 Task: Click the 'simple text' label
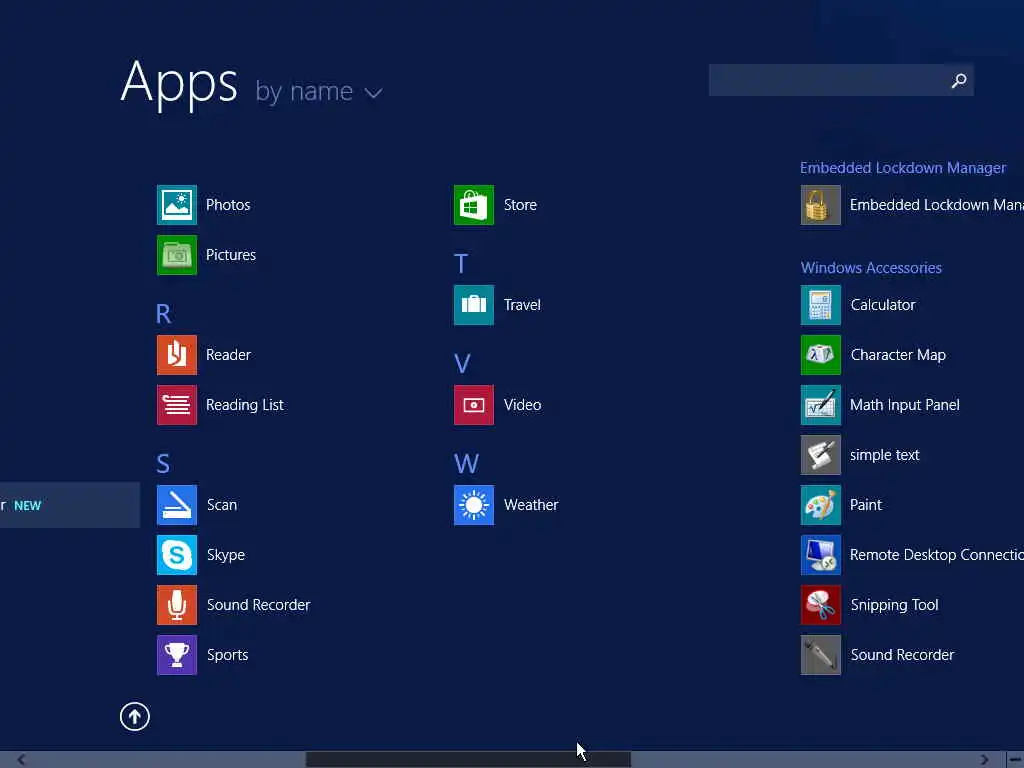pyautogui.click(x=884, y=455)
